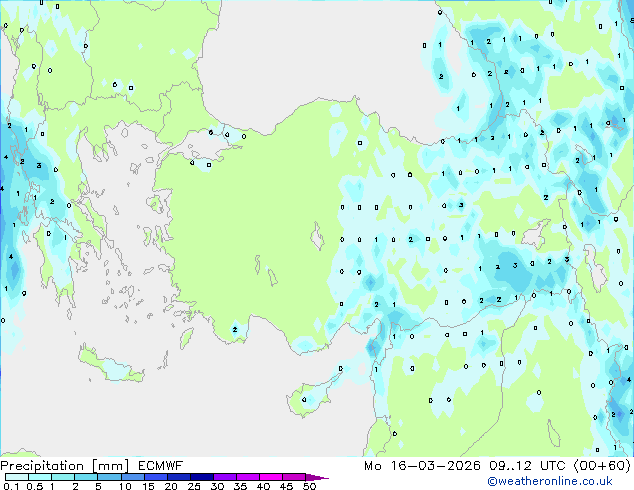This screenshot has height=490, width=634.
Task: Click the 15–20 mm legend color swatch
Action: 155,477
